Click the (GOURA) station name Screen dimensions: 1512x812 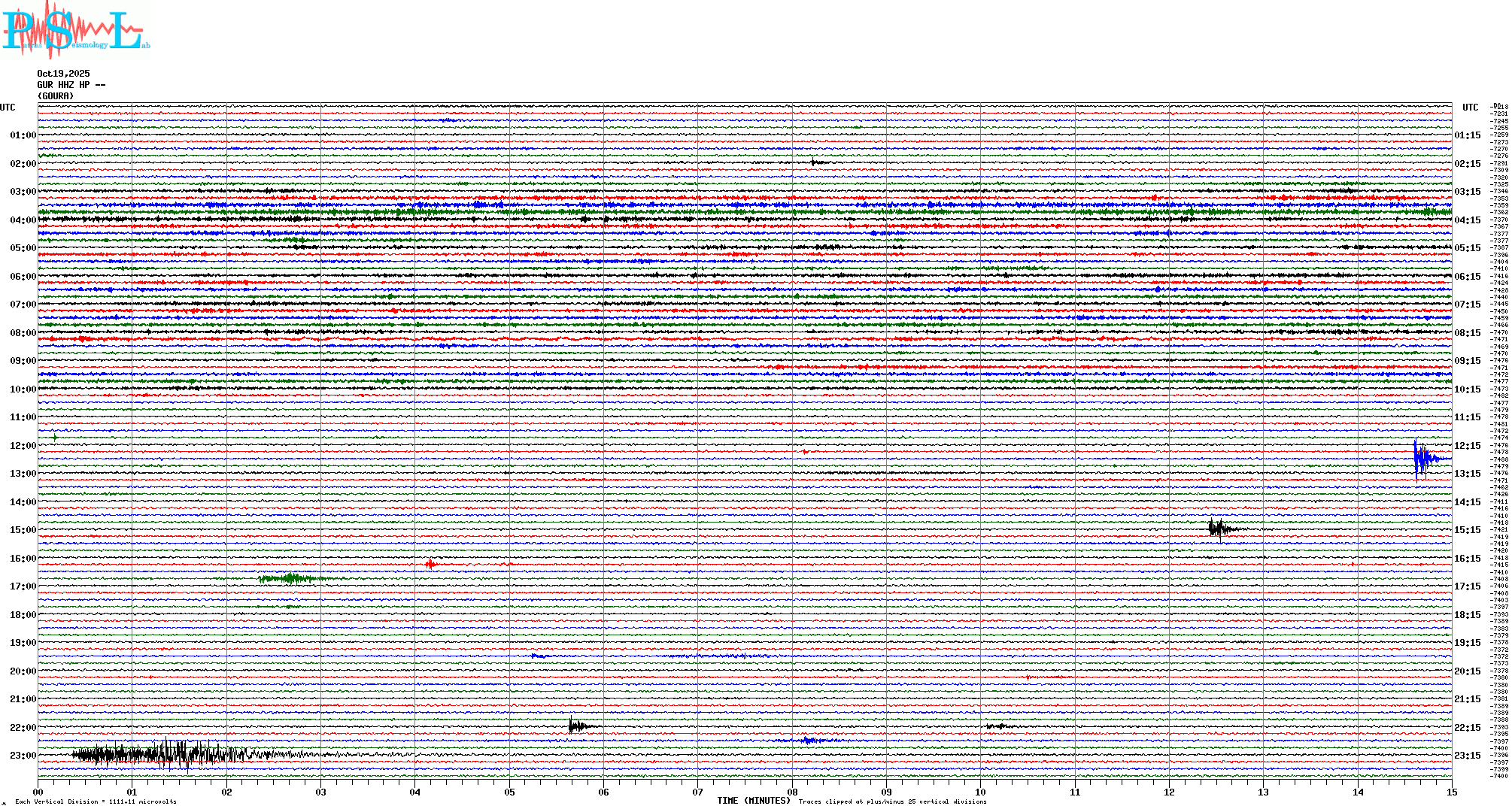point(56,96)
